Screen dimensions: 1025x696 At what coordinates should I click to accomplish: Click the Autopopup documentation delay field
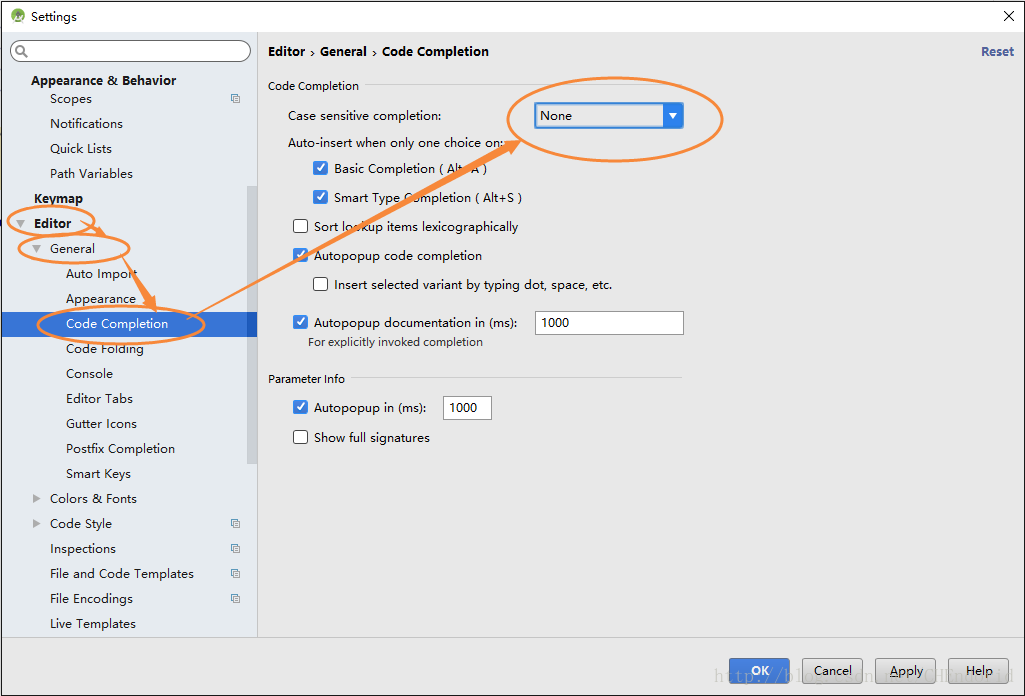click(609, 323)
